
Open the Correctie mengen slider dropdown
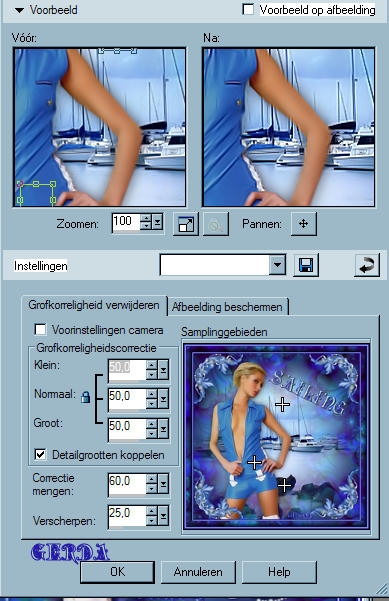pos(163,484)
